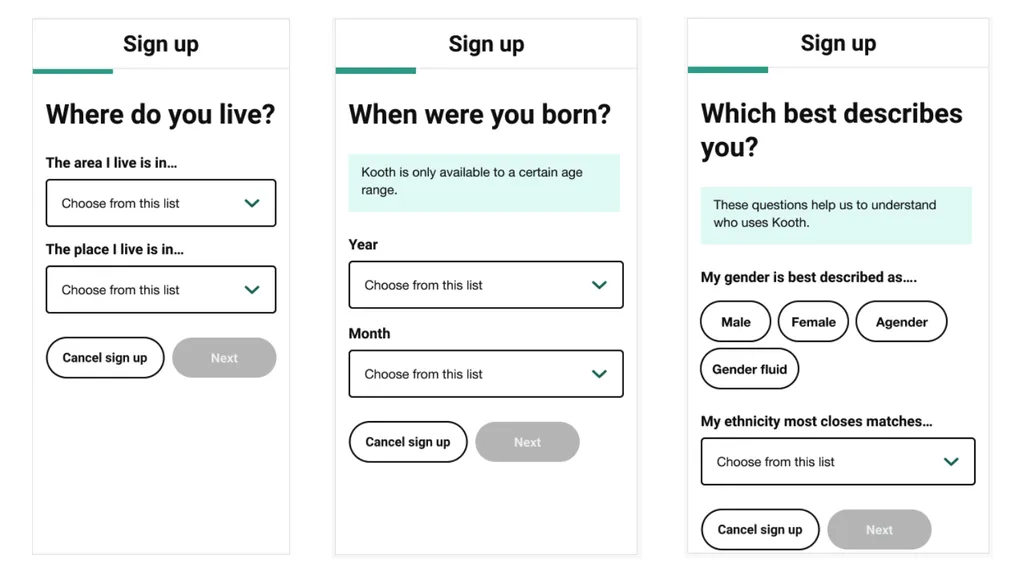Click chevron of 'The area I live is in' dropdown

(252, 203)
